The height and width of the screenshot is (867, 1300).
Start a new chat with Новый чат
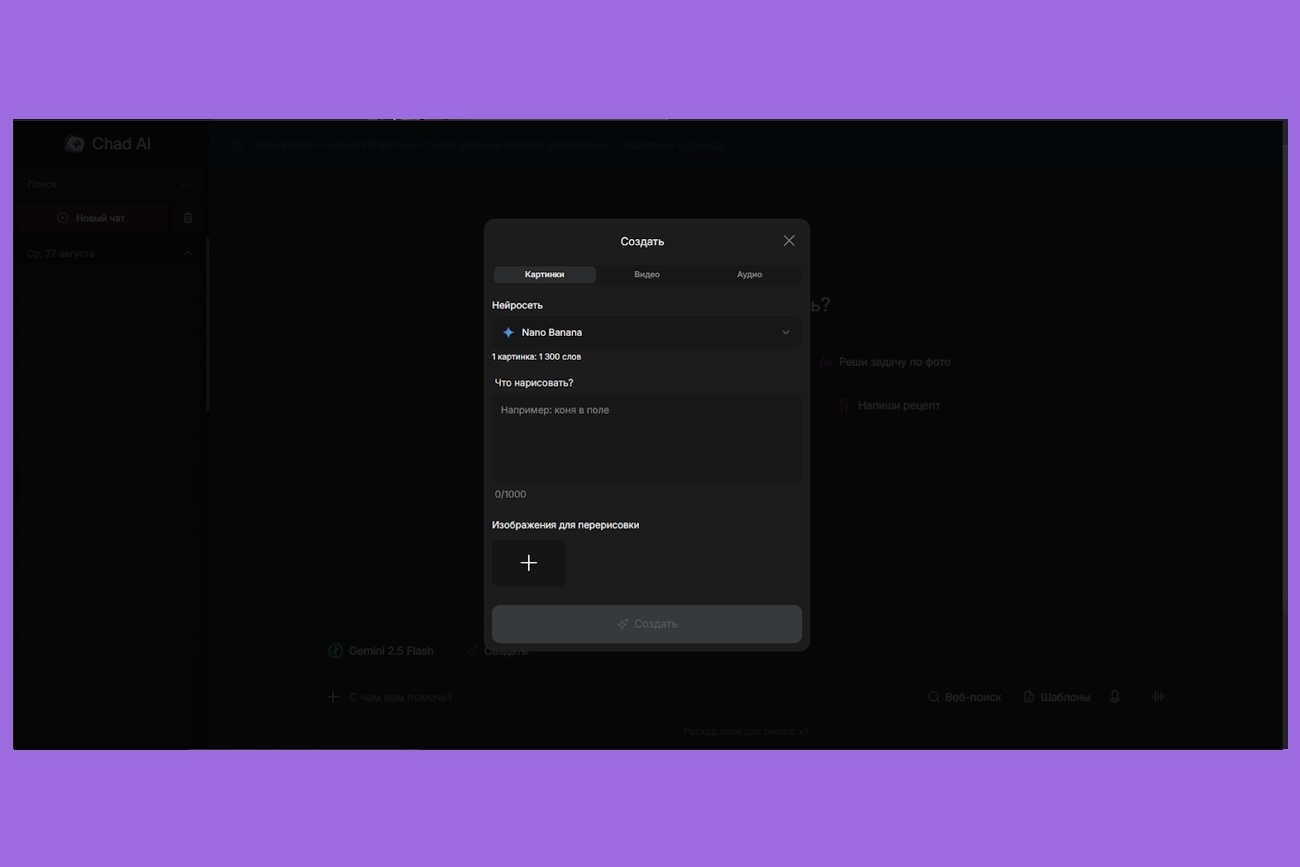pos(92,218)
